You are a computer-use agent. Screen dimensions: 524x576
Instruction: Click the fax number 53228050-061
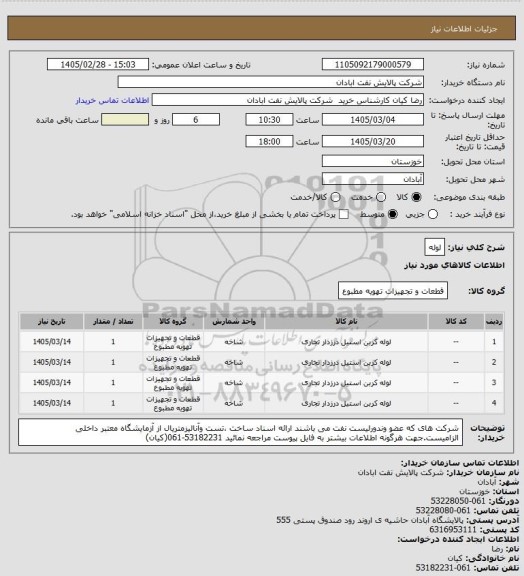point(458,501)
